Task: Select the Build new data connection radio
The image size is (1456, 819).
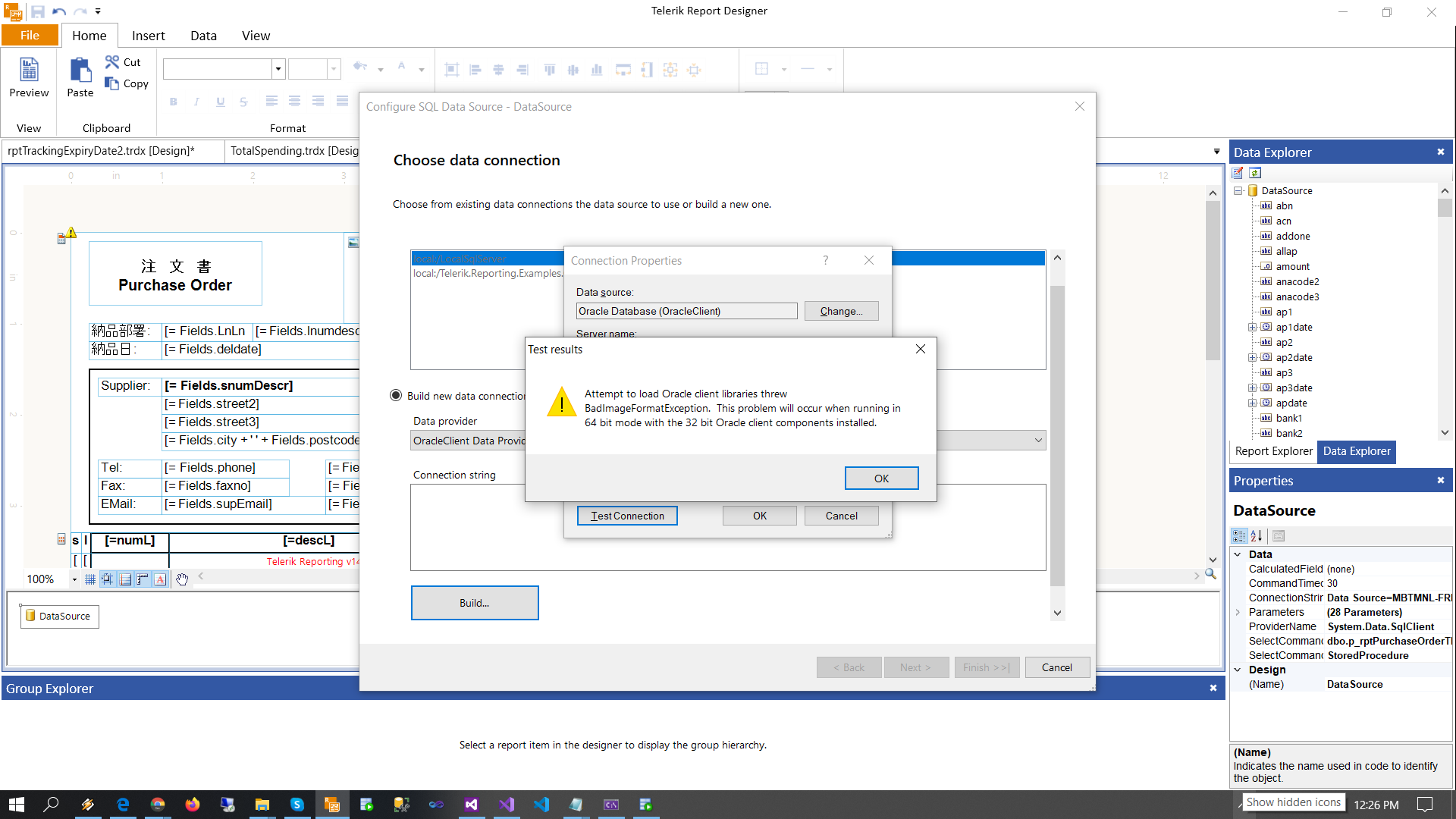Action: click(x=396, y=395)
